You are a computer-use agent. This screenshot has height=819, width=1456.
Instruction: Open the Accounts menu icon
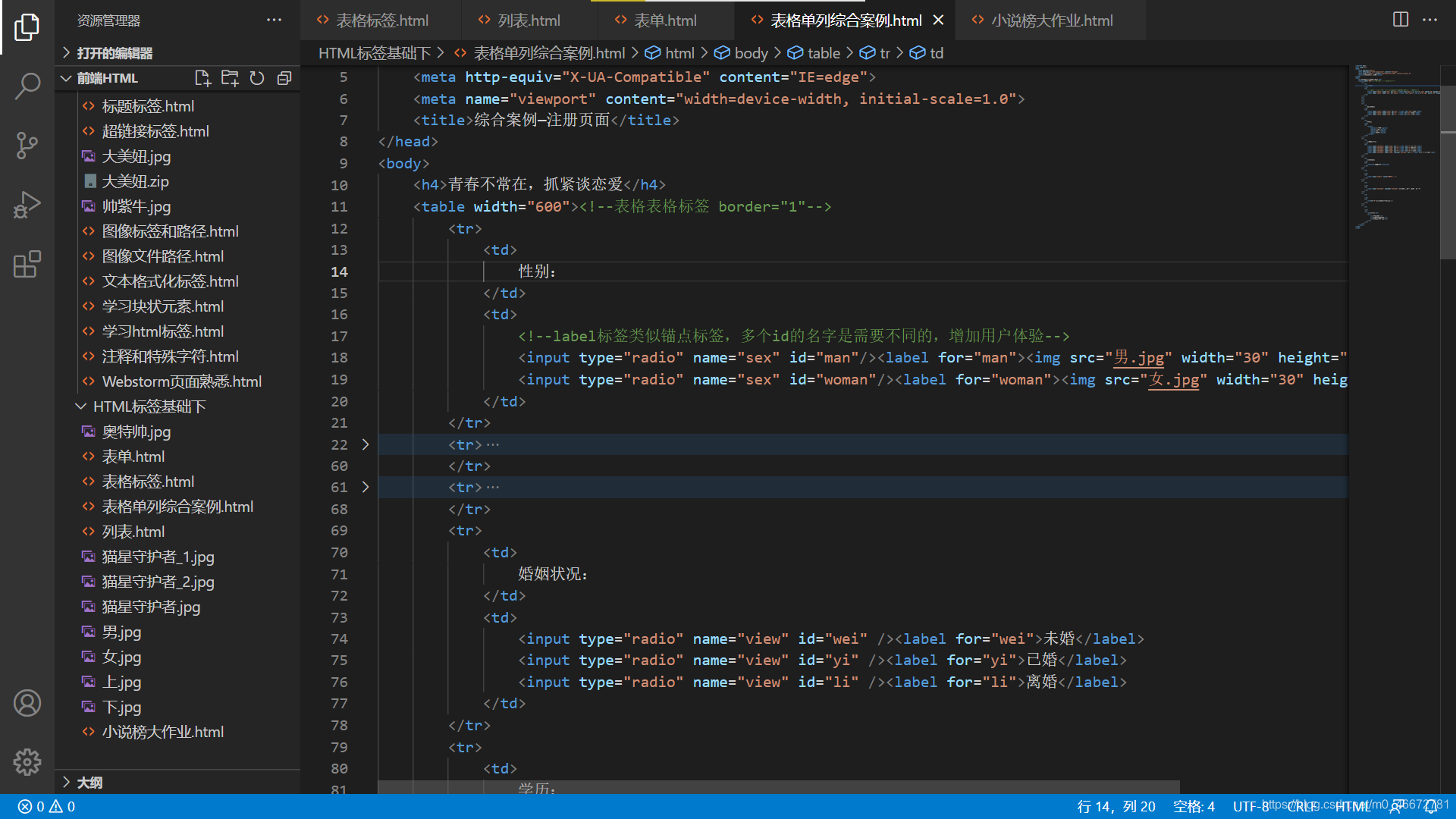27,703
